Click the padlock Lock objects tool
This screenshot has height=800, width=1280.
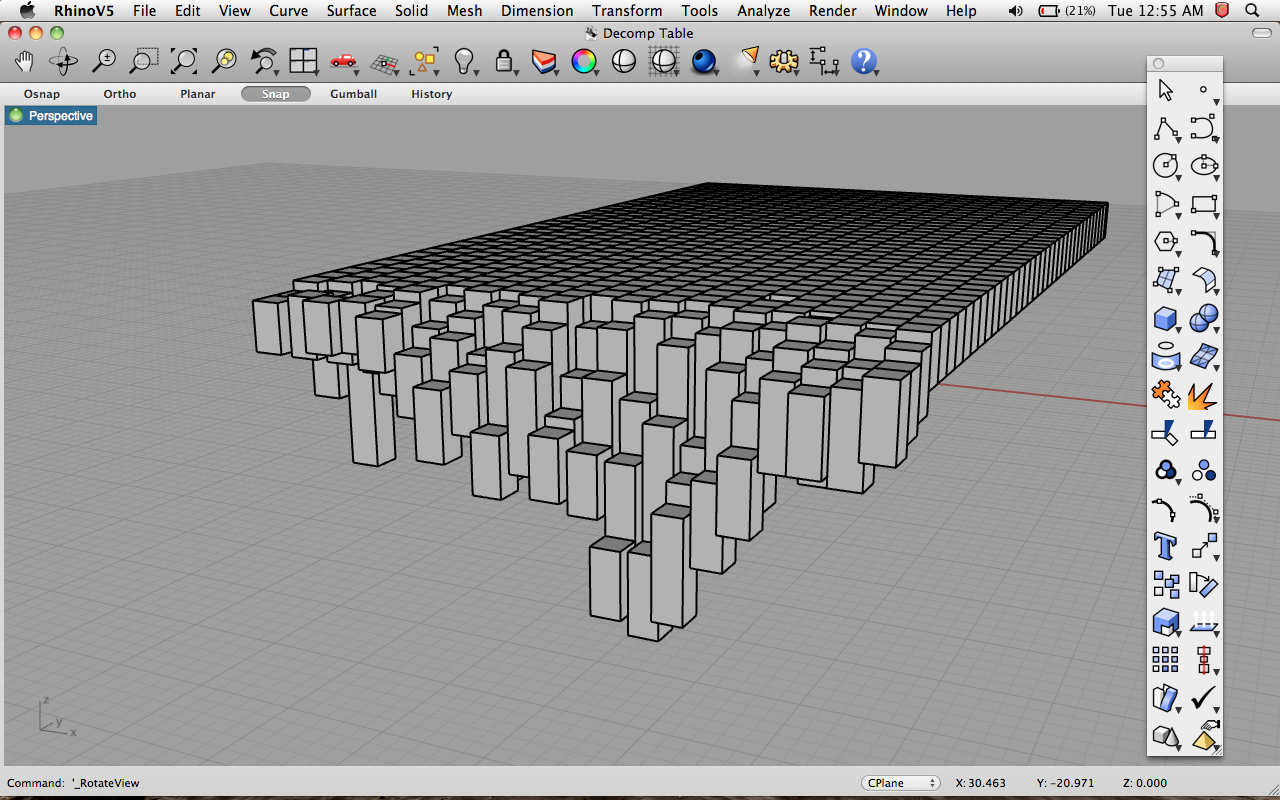(x=505, y=61)
